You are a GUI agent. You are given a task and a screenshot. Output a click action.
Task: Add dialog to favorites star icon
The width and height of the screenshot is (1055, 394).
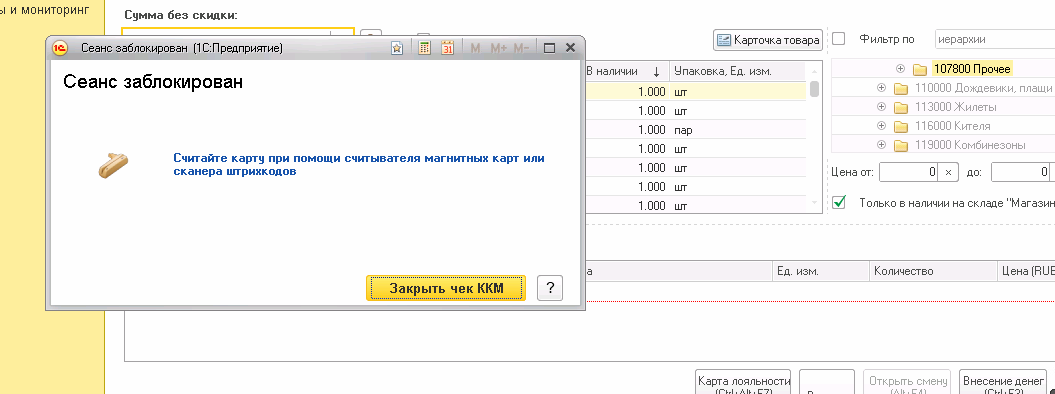pyautogui.click(x=397, y=48)
